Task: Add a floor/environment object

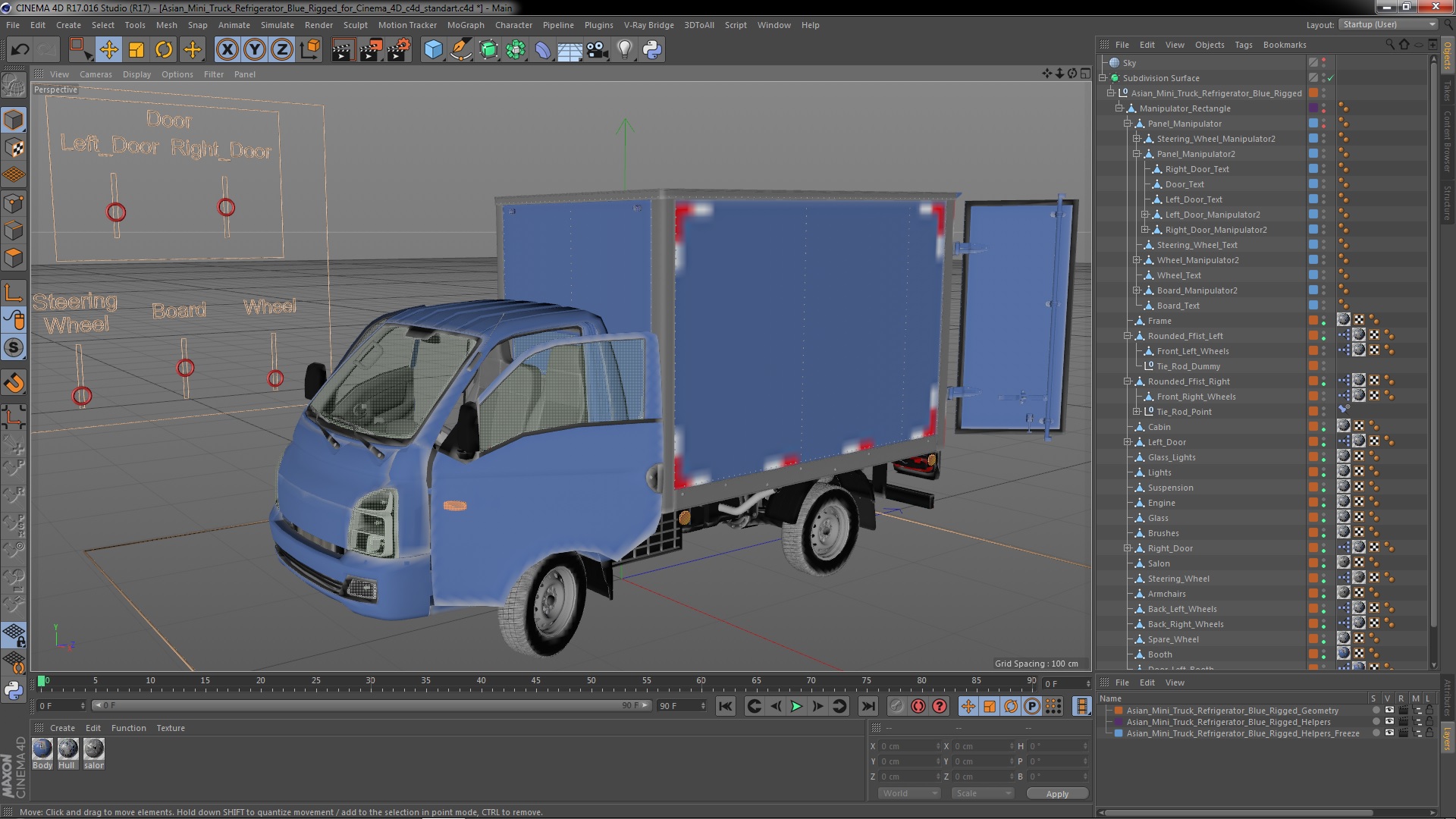Action: pyautogui.click(x=570, y=50)
